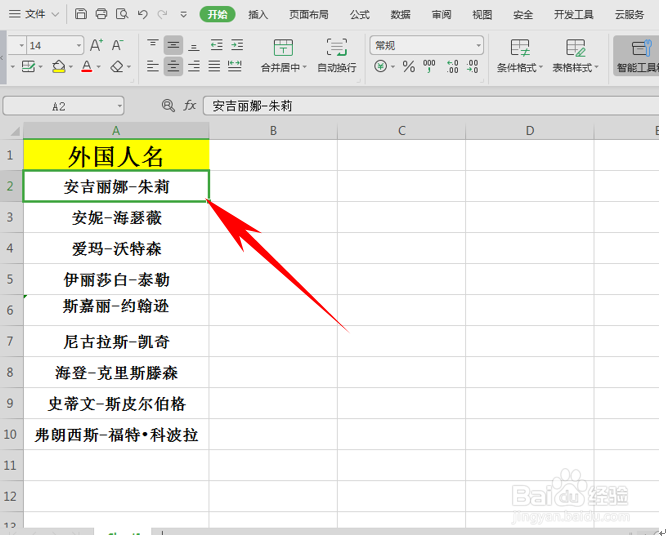Screen dimensions: 668x540
Task: Select row 5 header
Action: (11, 279)
